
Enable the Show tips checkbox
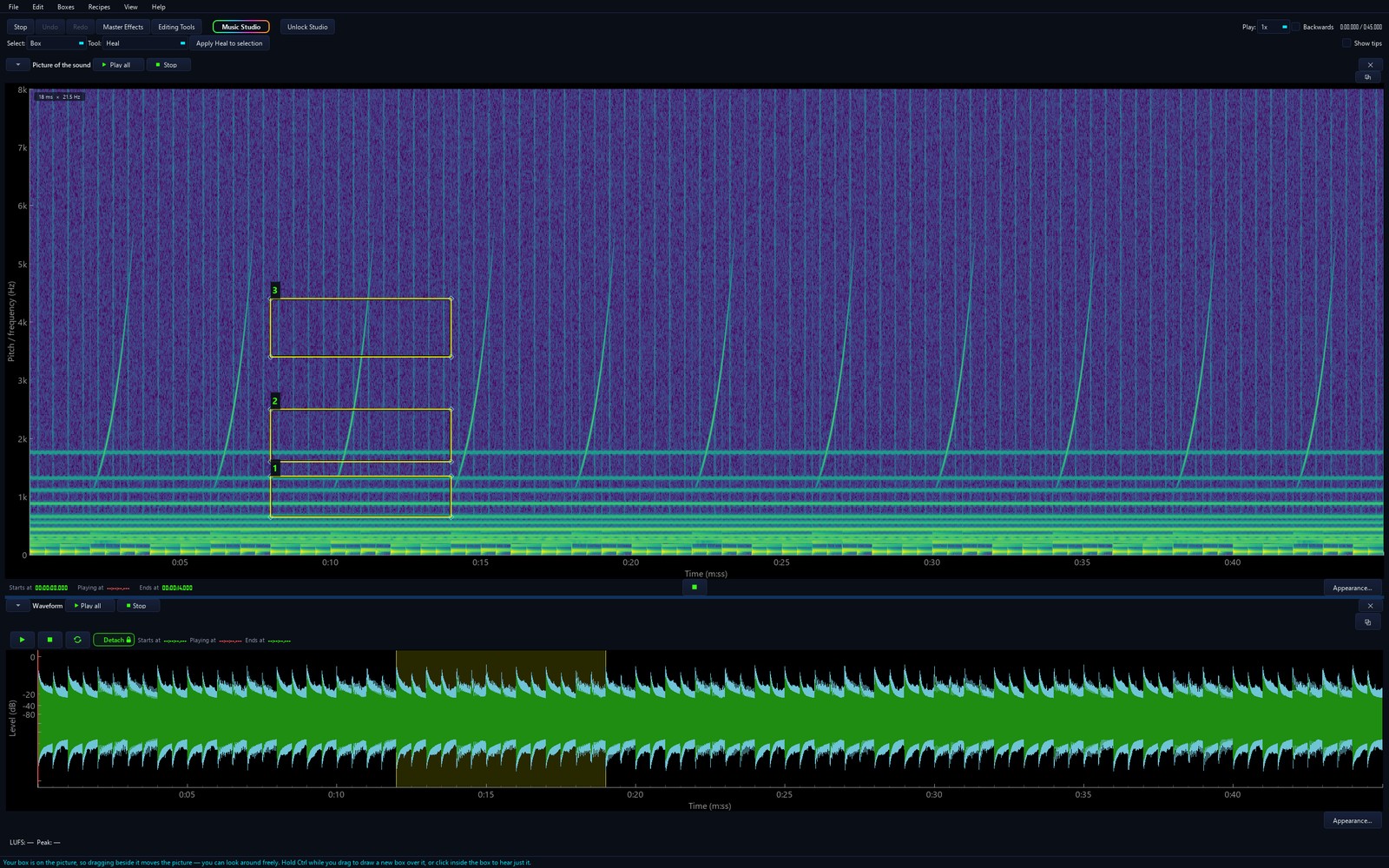(x=1346, y=43)
